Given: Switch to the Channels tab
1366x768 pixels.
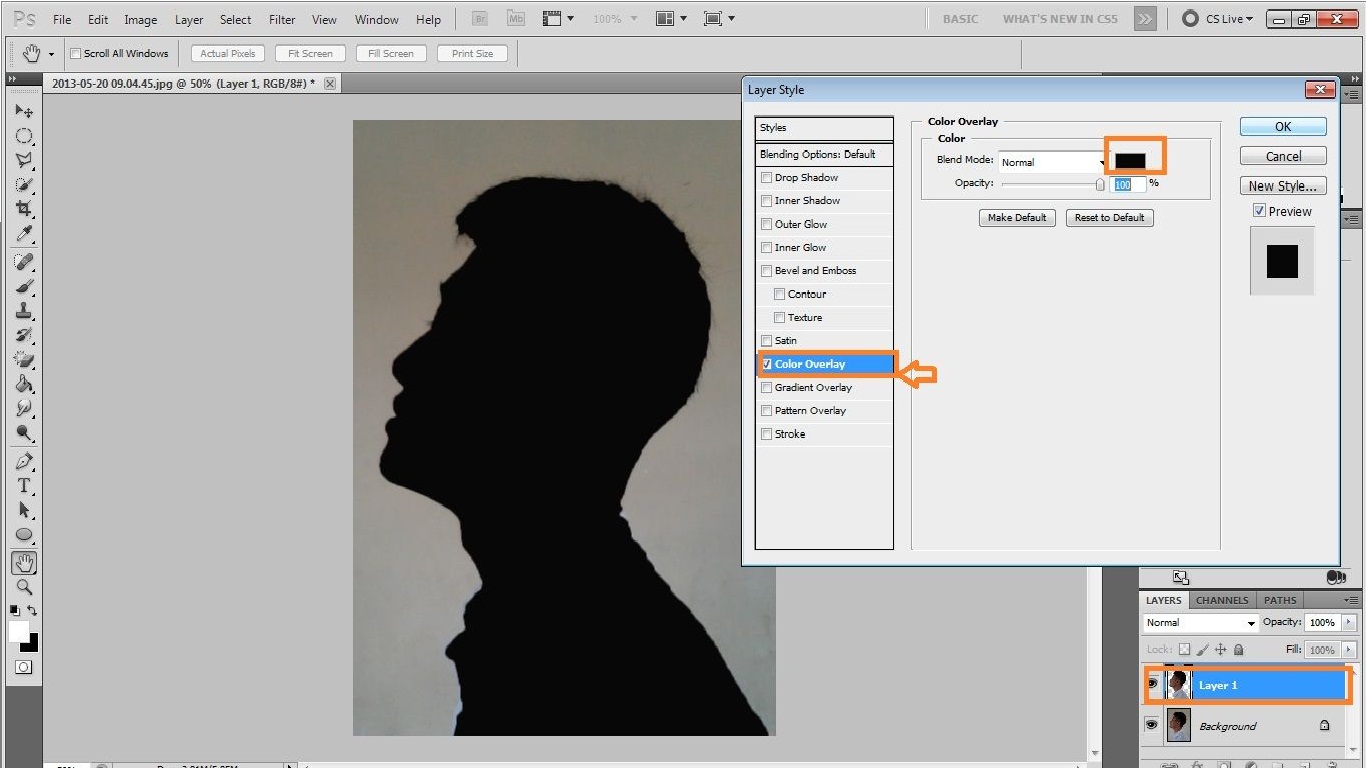Looking at the screenshot, I should (1221, 600).
